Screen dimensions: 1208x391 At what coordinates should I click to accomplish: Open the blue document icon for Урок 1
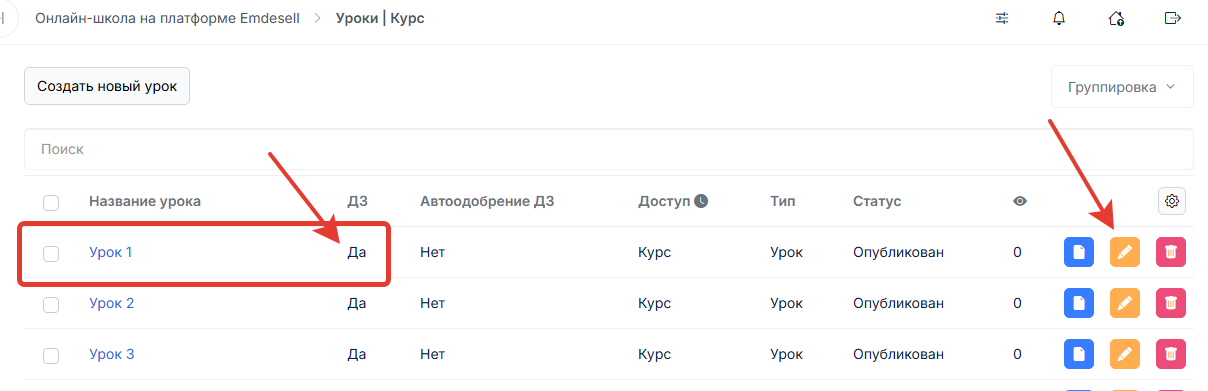[x=1078, y=252]
